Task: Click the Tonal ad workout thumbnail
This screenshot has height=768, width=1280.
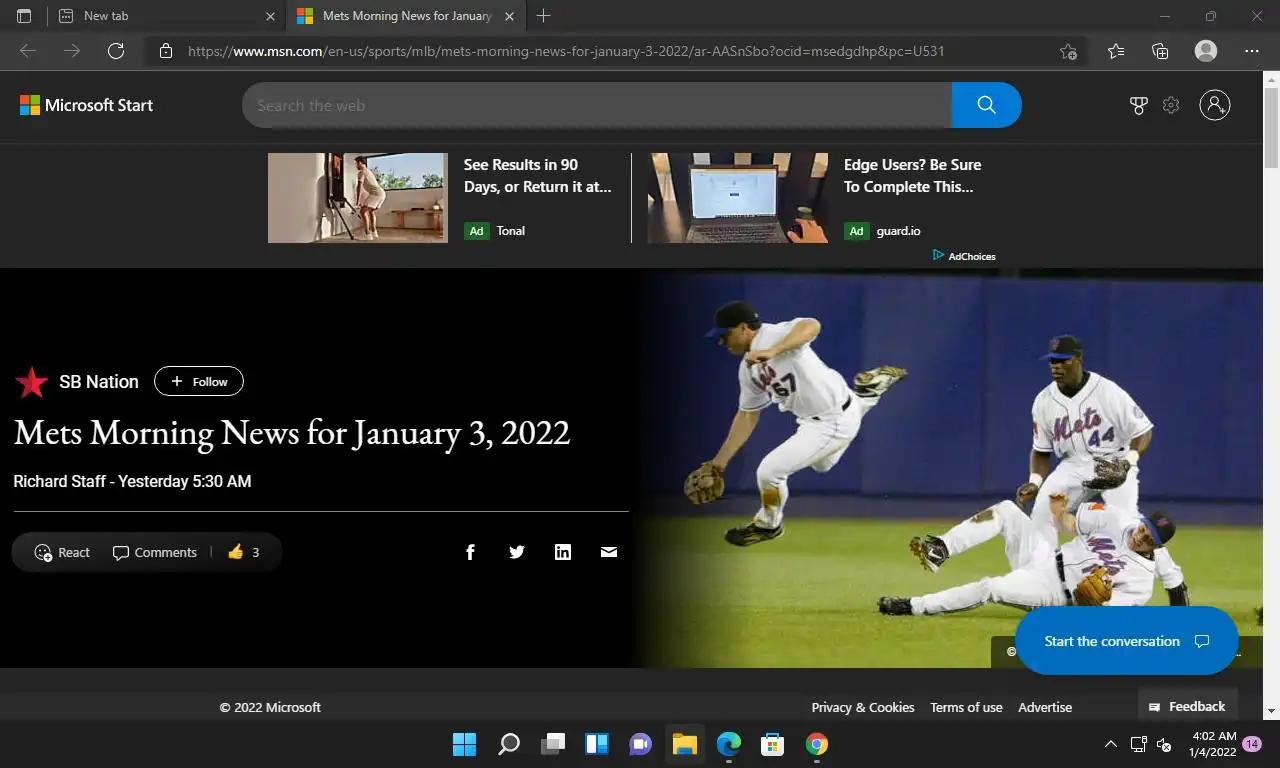Action: tap(358, 198)
